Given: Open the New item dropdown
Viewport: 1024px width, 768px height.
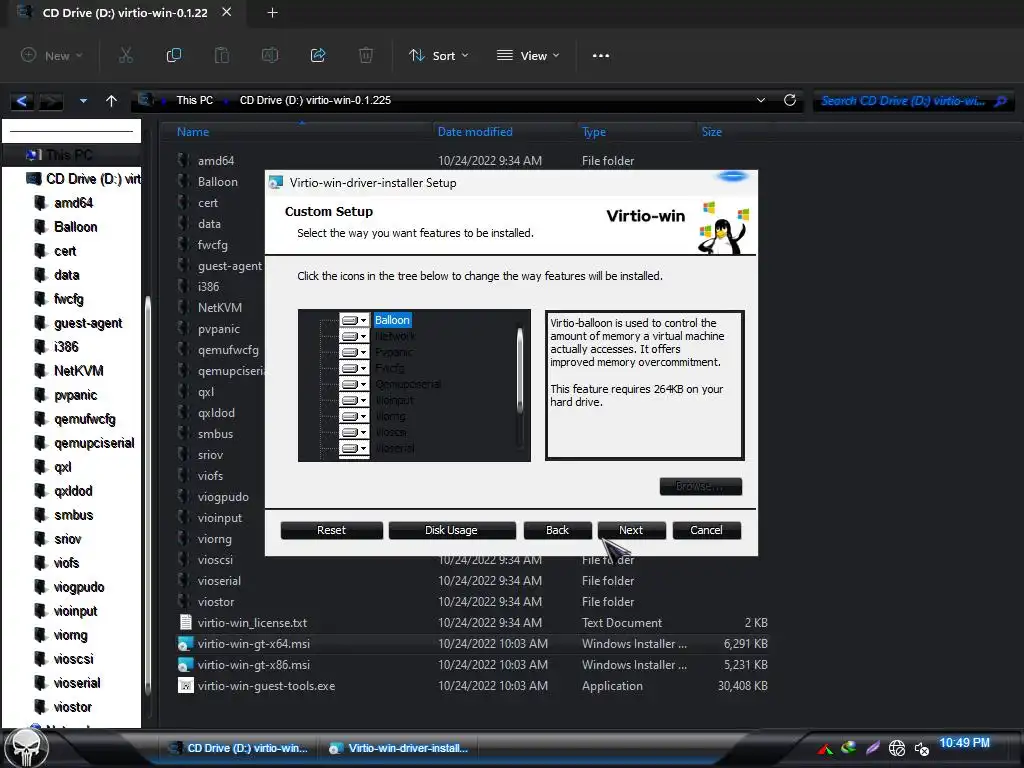Looking at the screenshot, I should [52, 56].
